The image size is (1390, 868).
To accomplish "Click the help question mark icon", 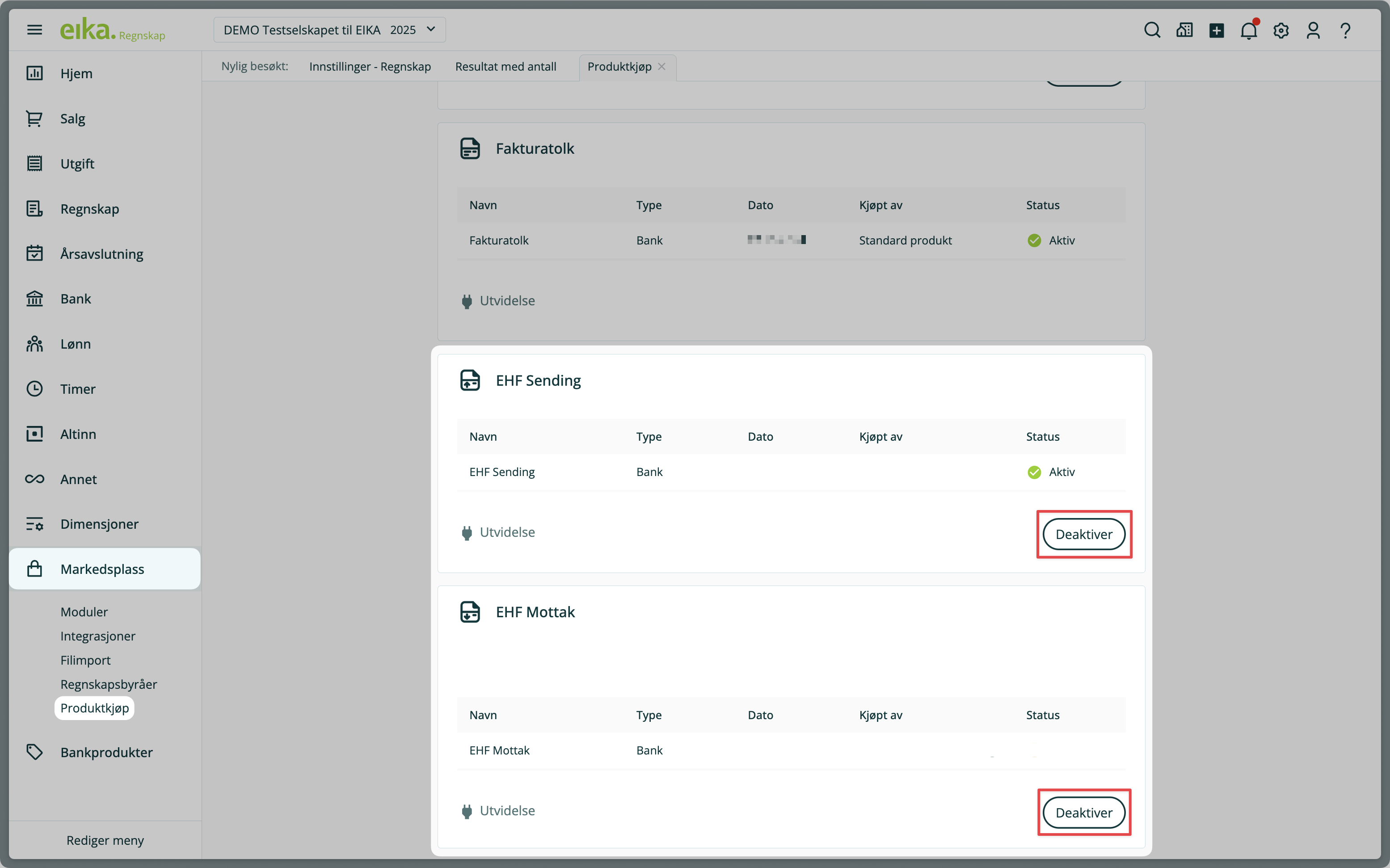I will point(1345,30).
